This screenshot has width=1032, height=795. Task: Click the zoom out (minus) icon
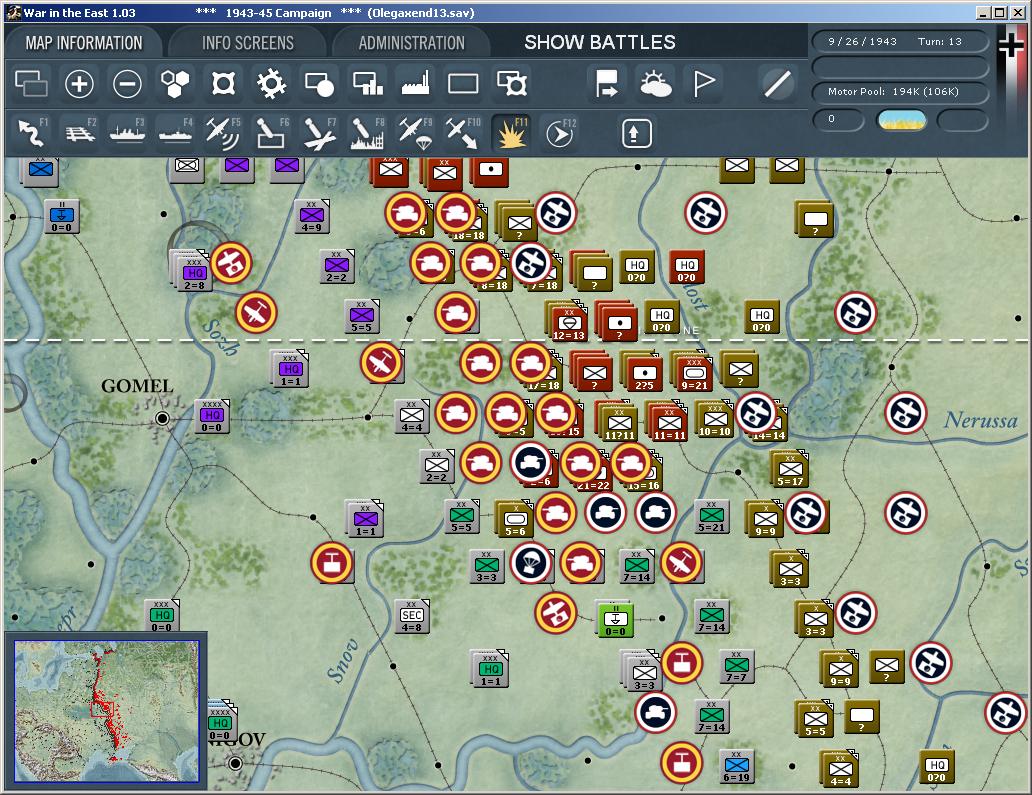(127, 84)
